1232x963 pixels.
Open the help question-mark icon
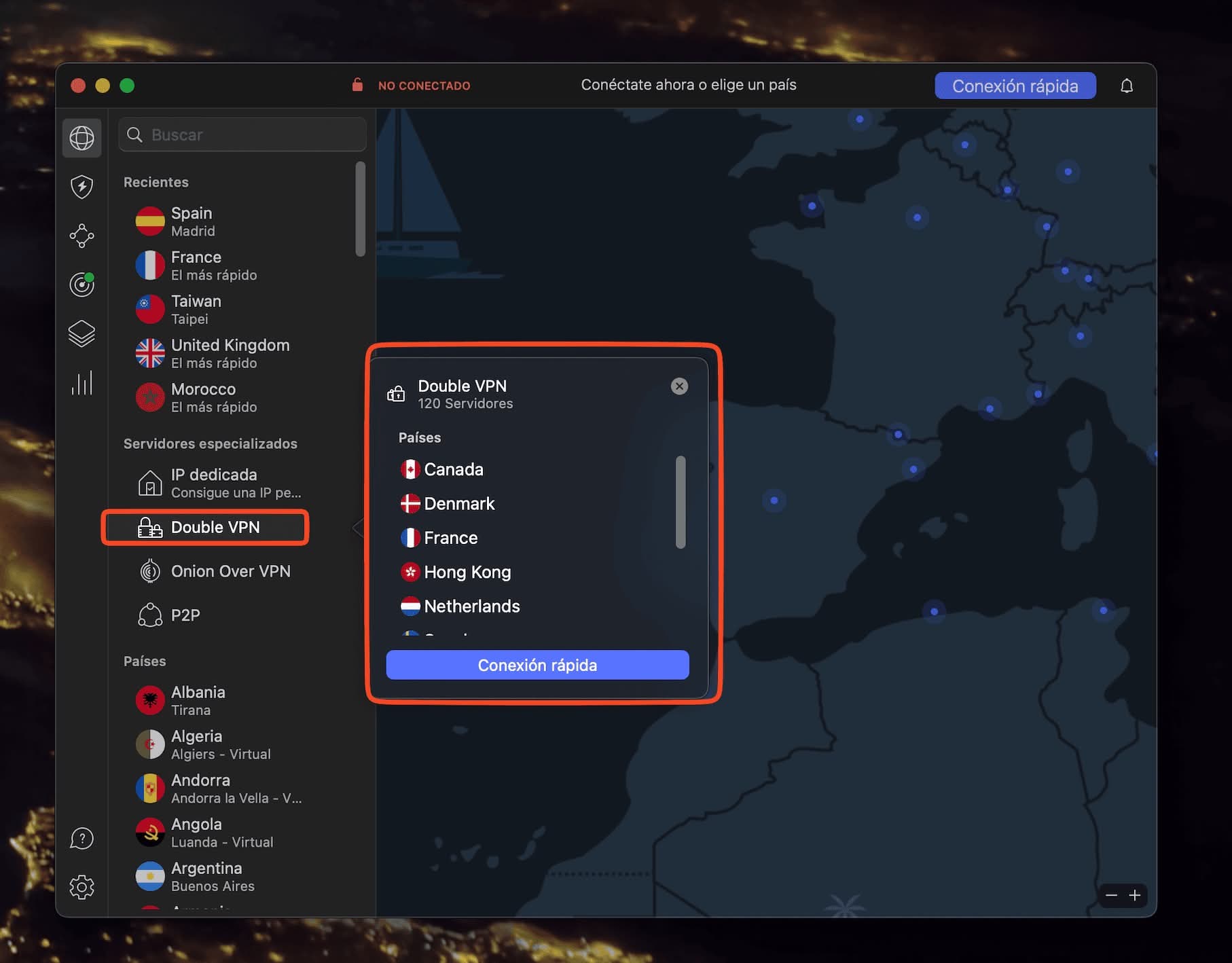click(x=81, y=839)
